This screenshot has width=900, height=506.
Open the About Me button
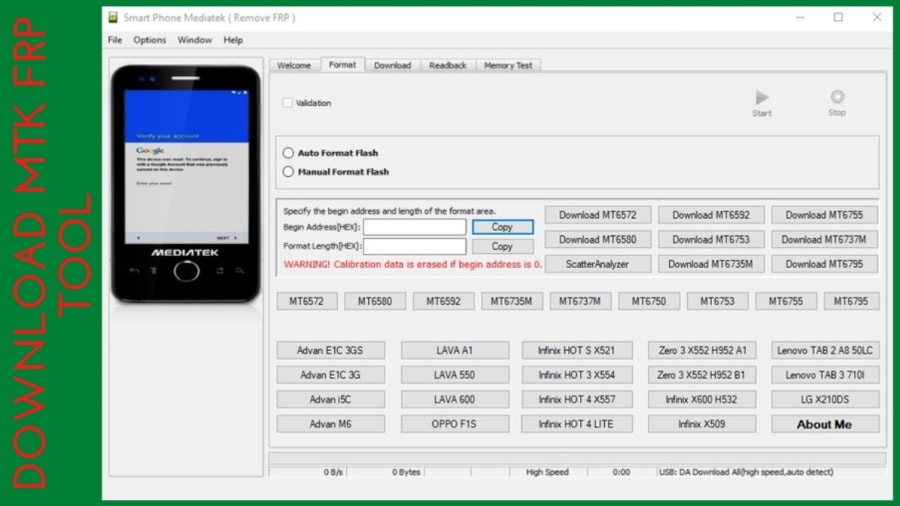(824, 424)
